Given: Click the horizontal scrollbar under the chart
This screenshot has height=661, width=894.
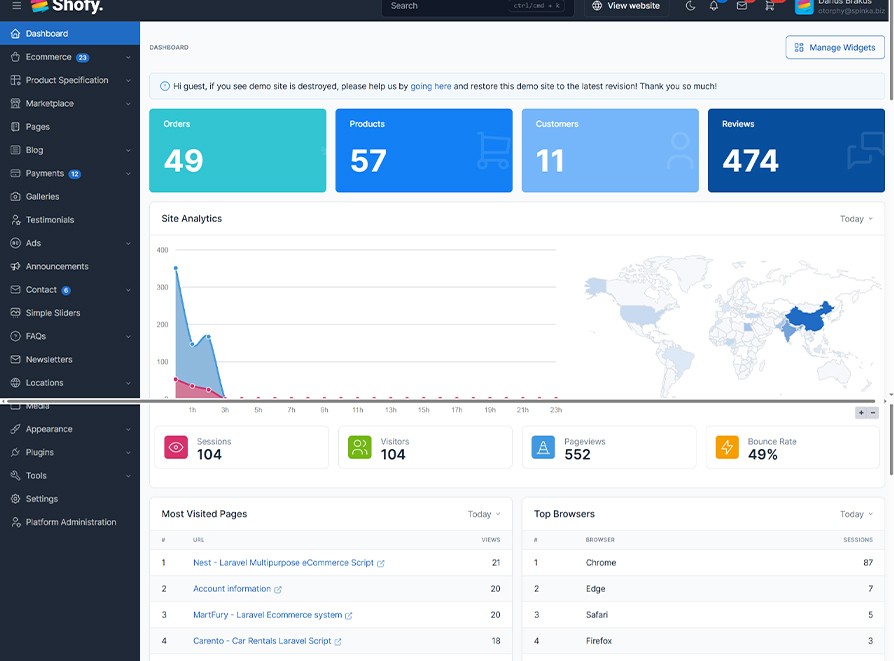Looking at the screenshot, I should [x=440, y=401].
